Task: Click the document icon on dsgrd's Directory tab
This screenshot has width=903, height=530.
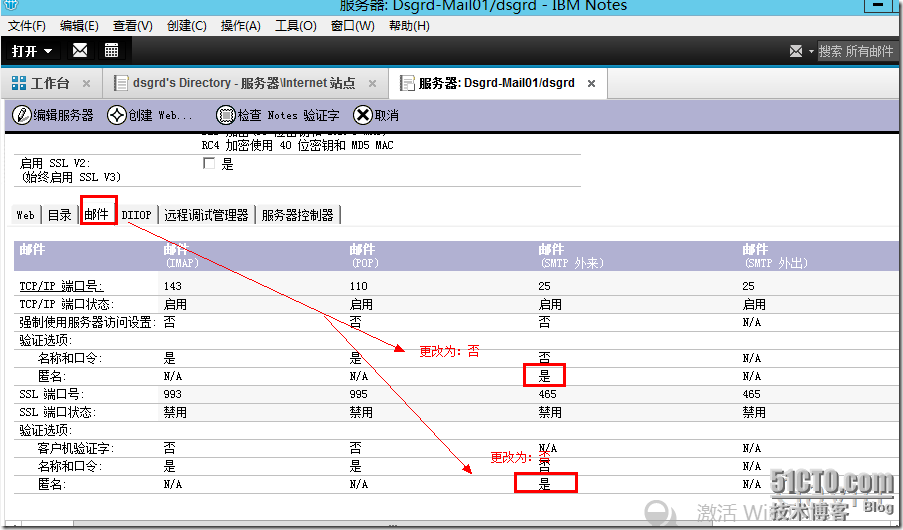Action: (120, 83)
